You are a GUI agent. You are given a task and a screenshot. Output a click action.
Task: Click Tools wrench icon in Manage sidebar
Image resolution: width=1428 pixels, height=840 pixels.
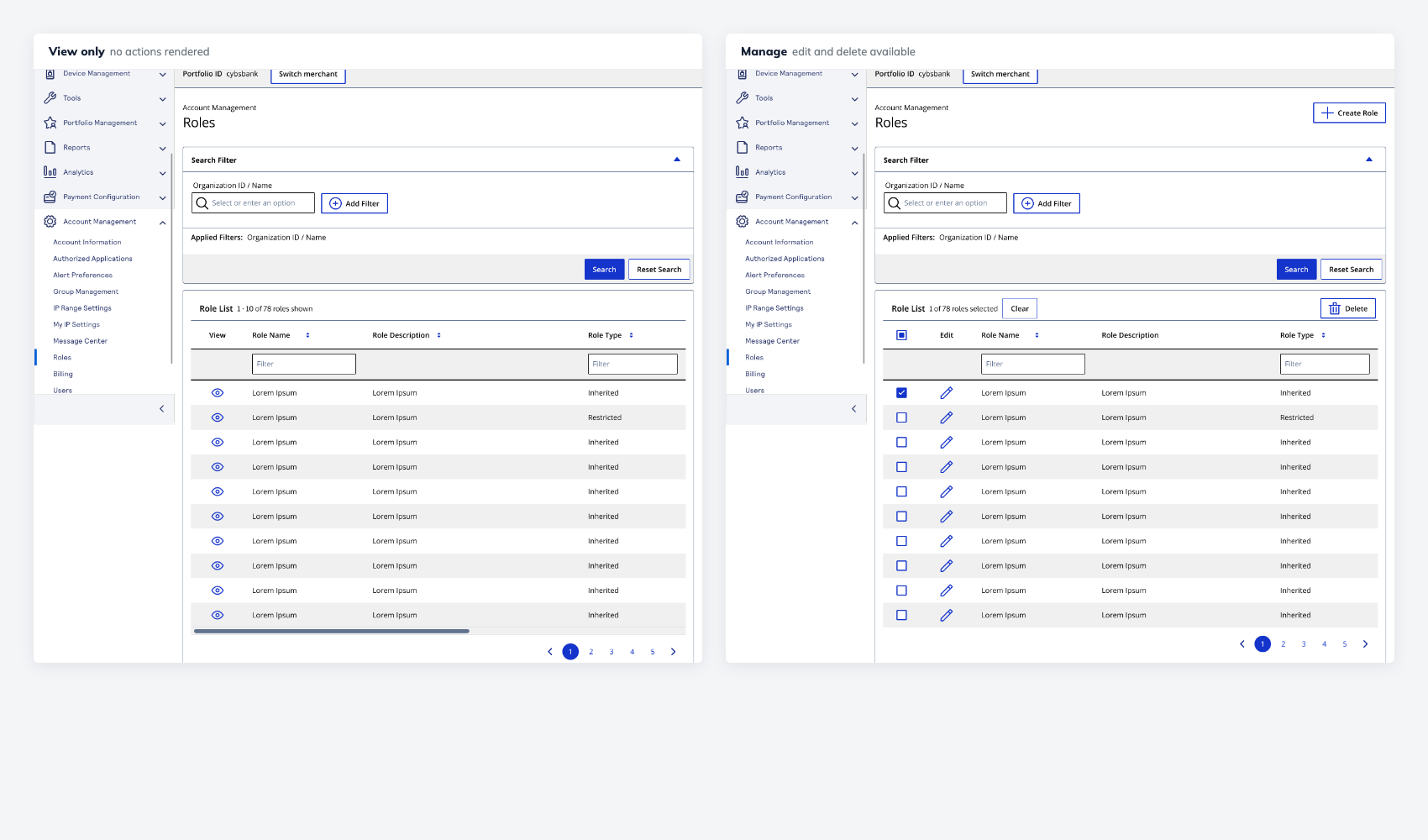pos(742,98)
